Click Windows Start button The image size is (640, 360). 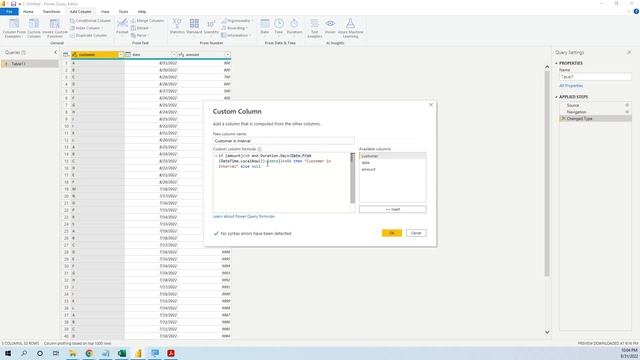pos(8,353)
